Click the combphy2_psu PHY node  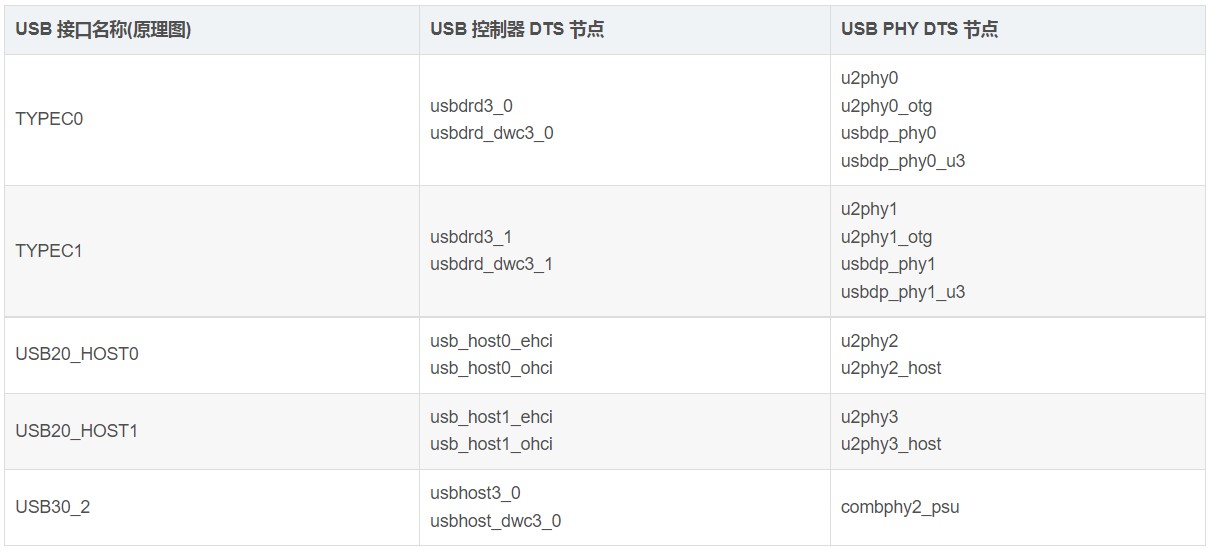[x=900, y=507]
